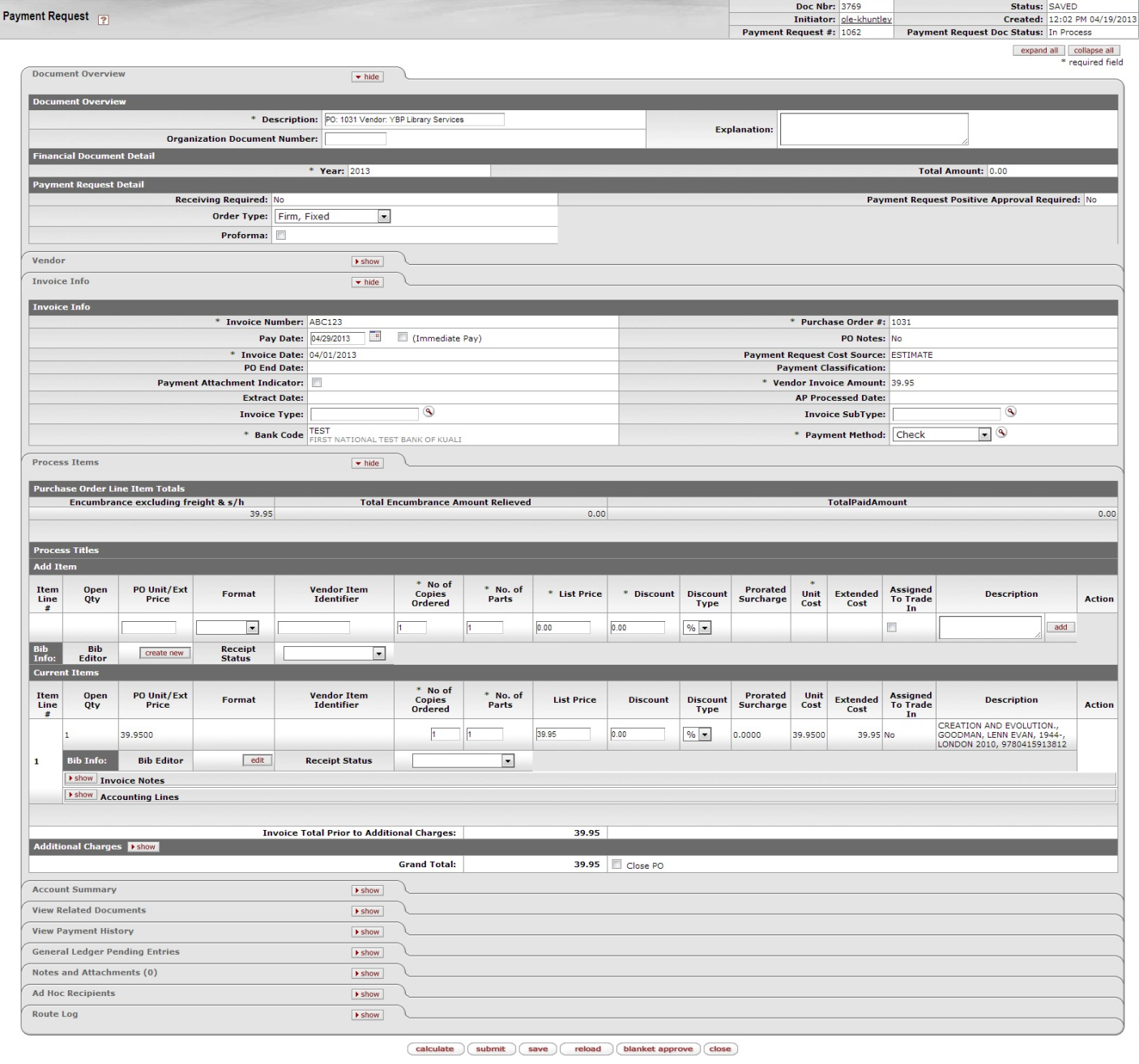
Task: Click the Invoice Type lookup magnifier
Action: (429, 412)
